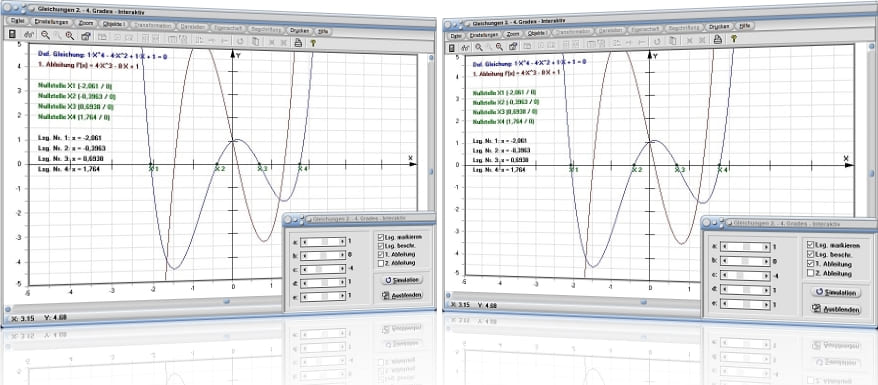
Task: Click coefficient a slider in right panel
Action: (x=745, y=246)
